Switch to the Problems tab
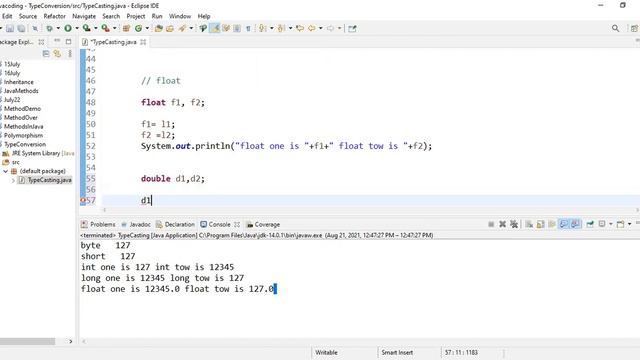 pyautogui.click(x=98, y=224)
